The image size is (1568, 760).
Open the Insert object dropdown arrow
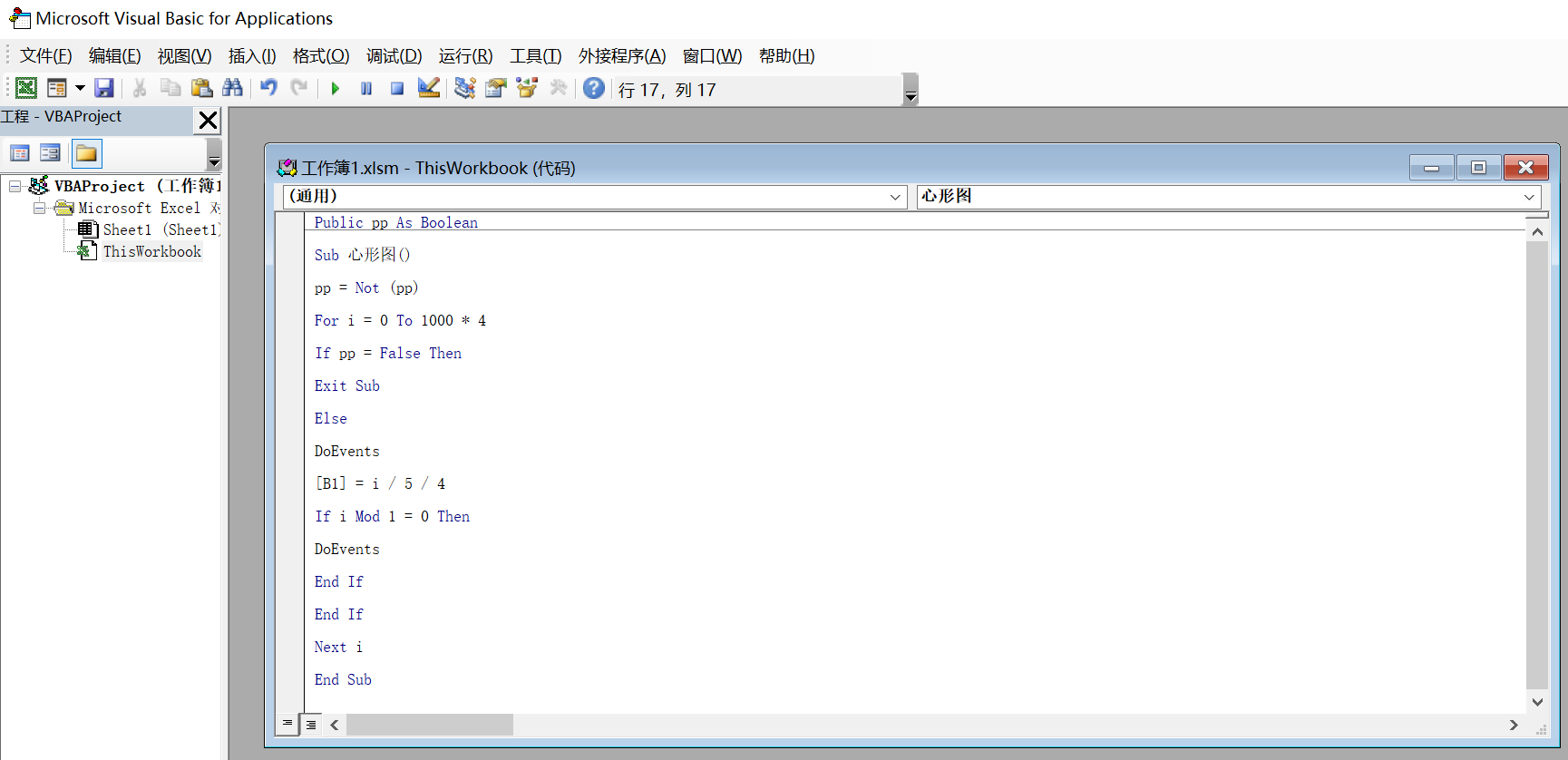click(80, 88)
